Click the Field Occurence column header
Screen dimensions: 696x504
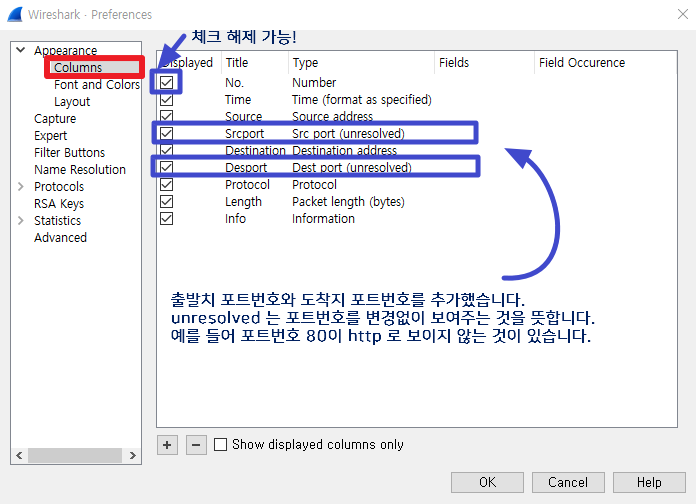605,63
